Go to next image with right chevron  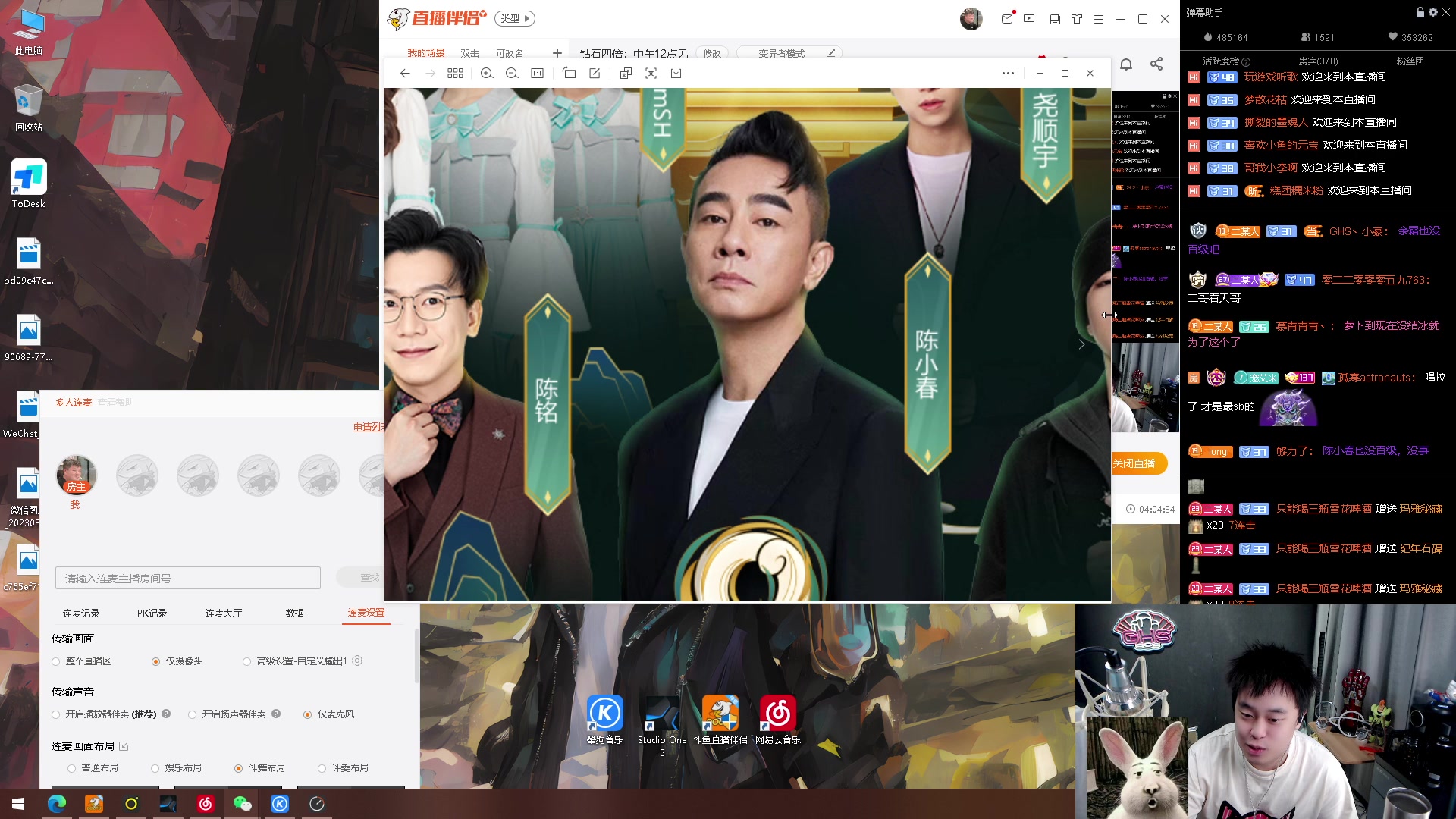click(x=1082, y=344)
